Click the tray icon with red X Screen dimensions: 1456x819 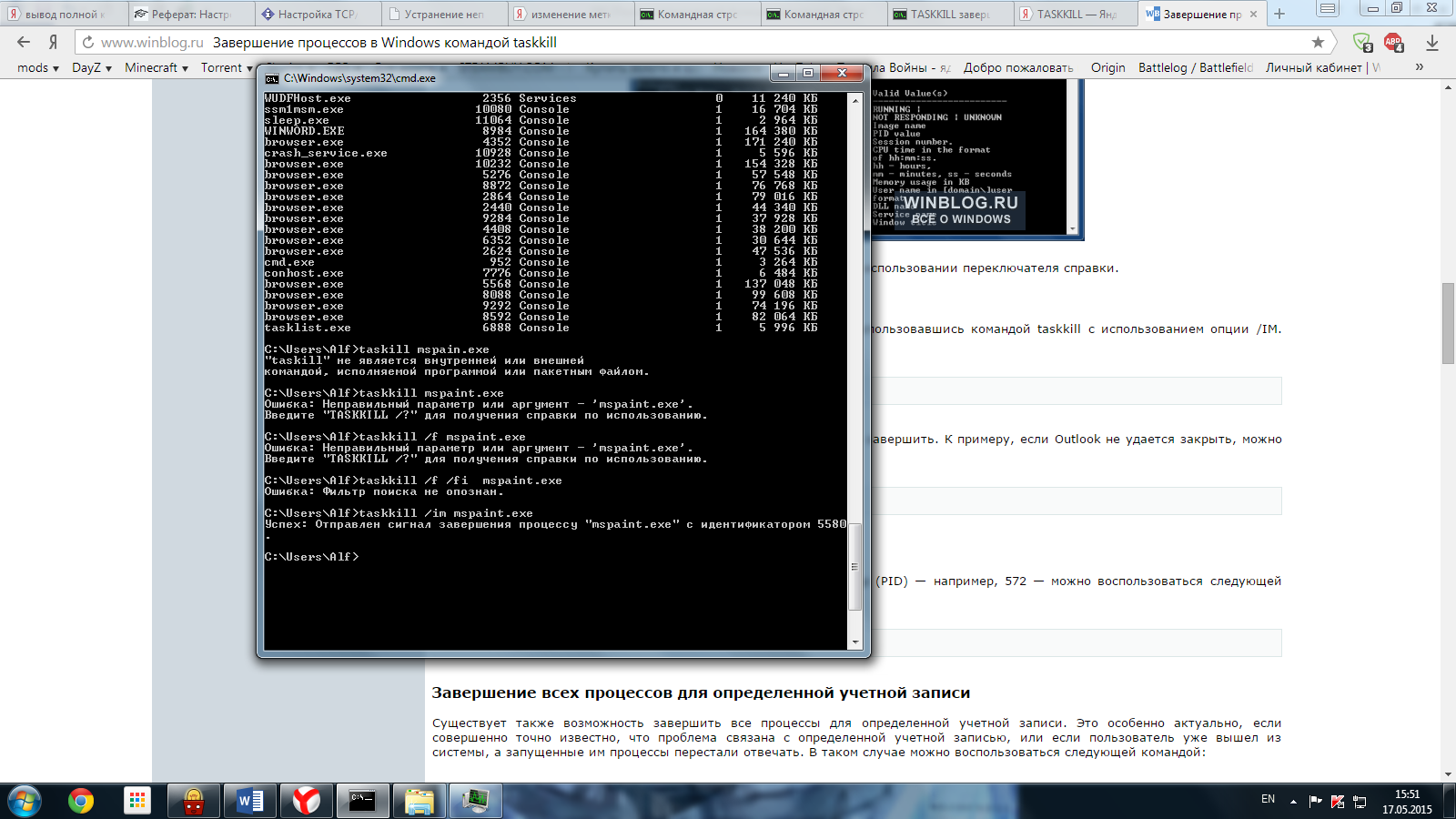1338,801
